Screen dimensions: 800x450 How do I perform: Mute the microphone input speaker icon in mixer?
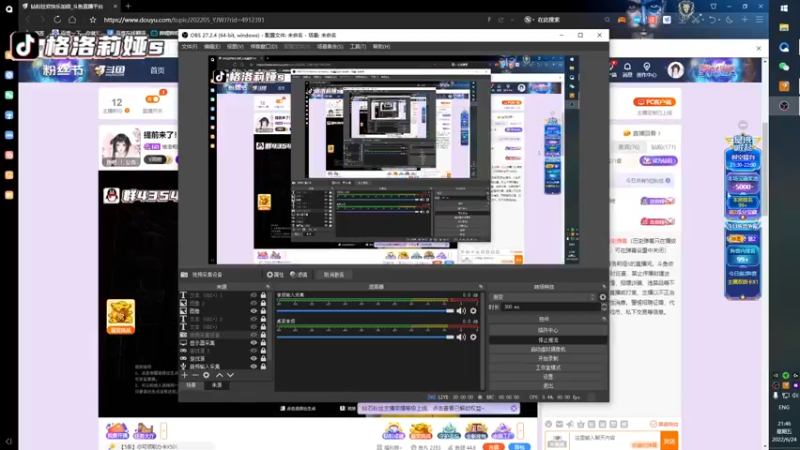(x=461, y=311)
